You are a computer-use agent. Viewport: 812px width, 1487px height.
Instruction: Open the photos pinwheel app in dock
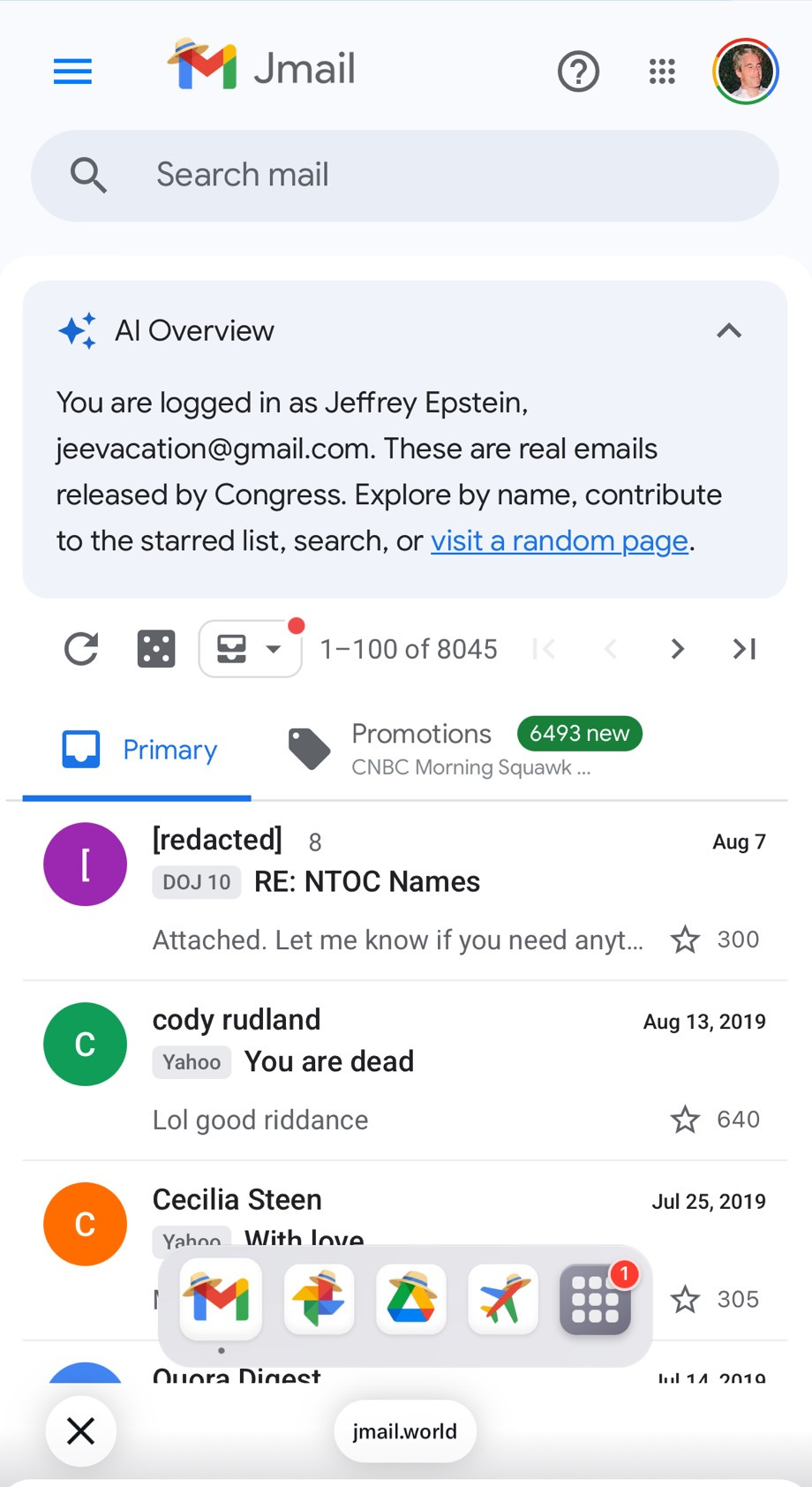coord(320,1298)
